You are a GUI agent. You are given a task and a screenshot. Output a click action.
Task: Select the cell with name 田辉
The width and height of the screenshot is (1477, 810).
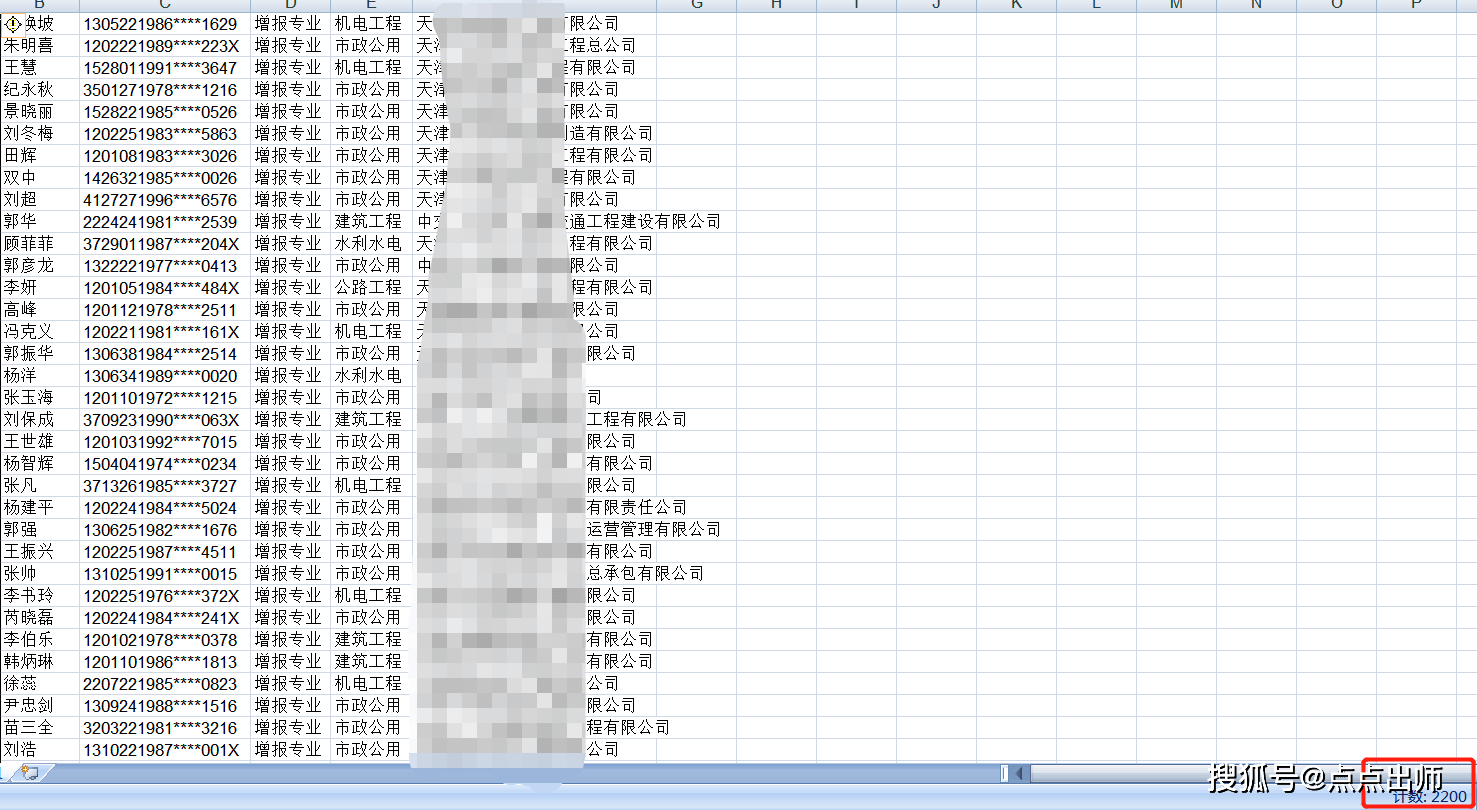tap(40, 155)
